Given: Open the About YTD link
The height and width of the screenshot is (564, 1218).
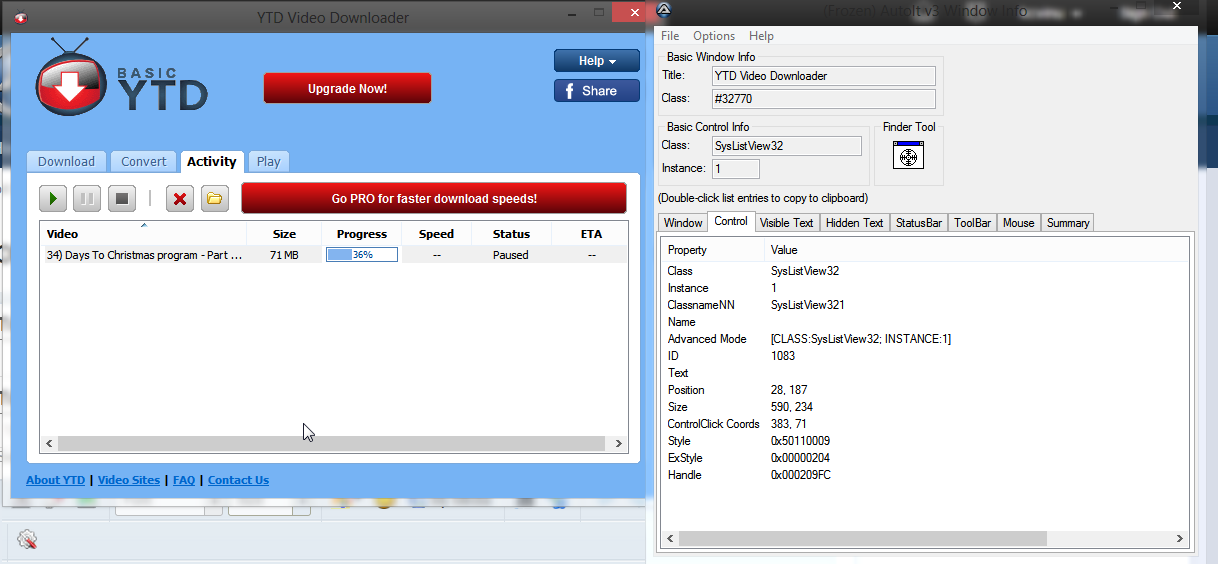Looking at the screenshot, I should pos(55,480).
